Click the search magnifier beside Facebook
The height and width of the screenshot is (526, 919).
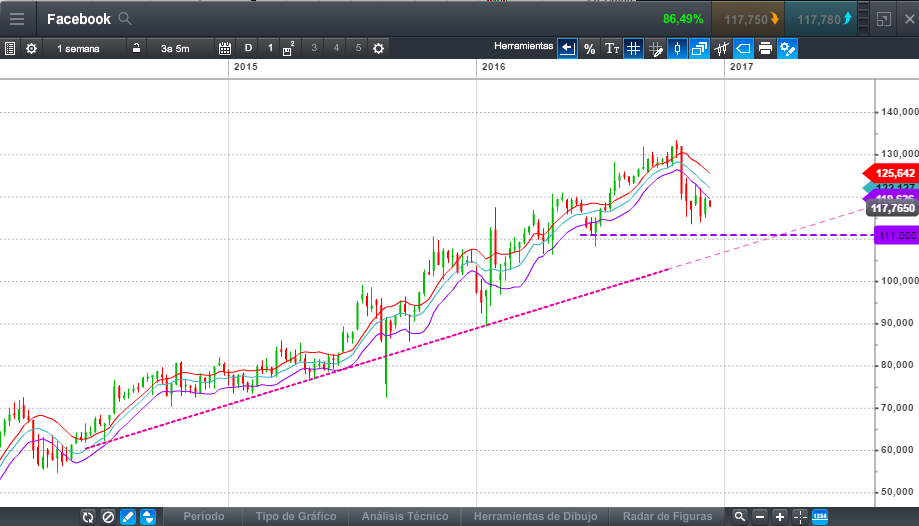[x=125, y=18]
